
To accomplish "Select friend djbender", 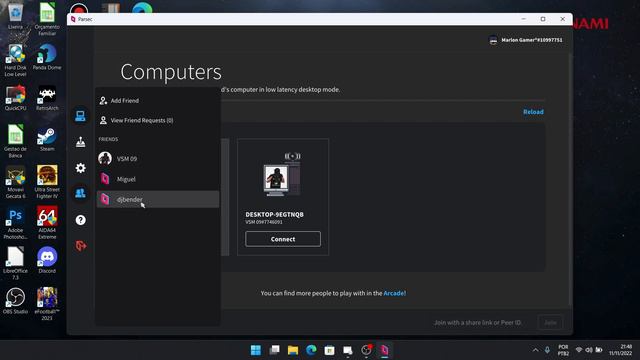I will tap(158, 199).
